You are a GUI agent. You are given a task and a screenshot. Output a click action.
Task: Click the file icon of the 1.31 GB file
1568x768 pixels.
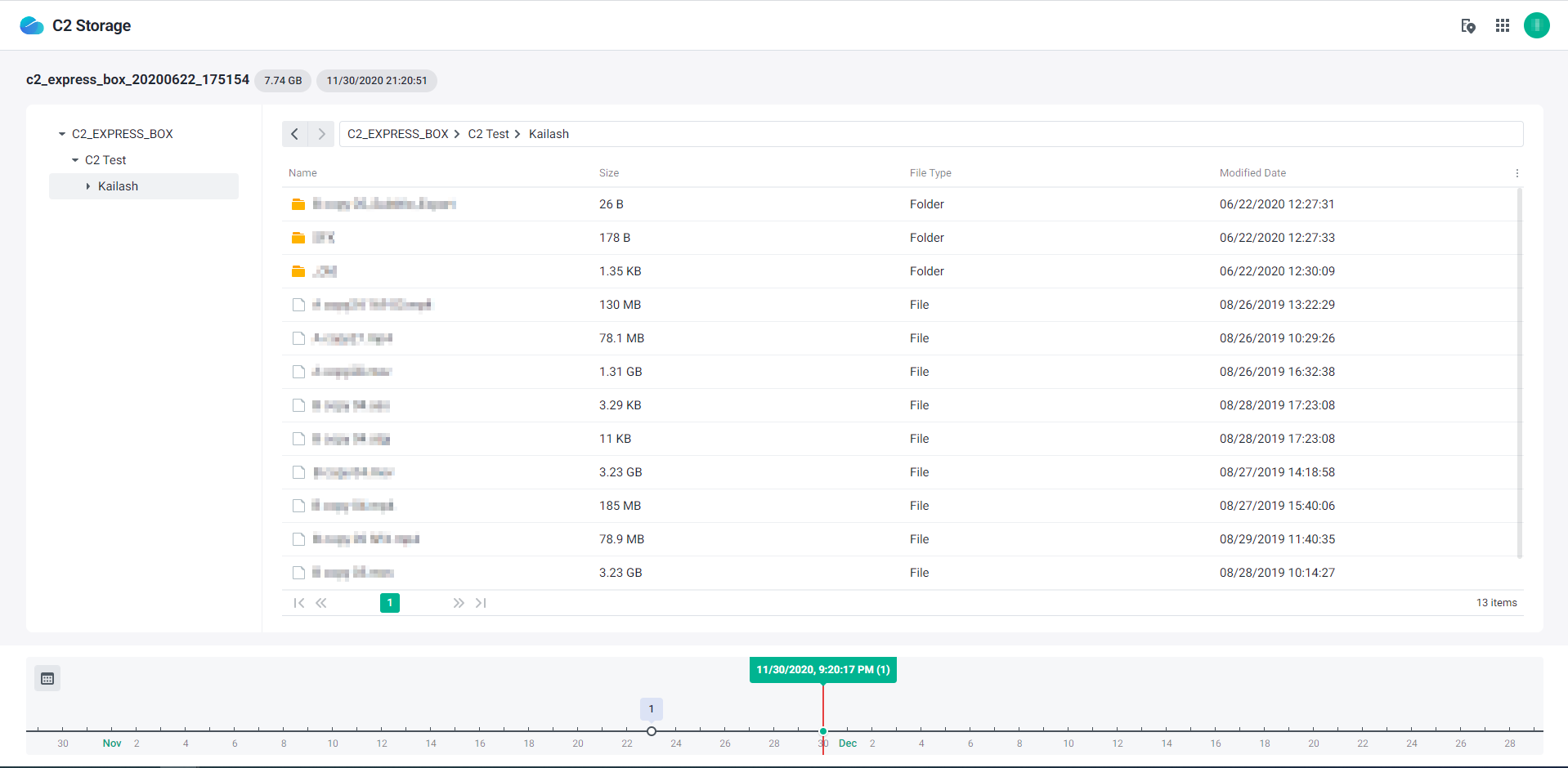click(298, 371)
